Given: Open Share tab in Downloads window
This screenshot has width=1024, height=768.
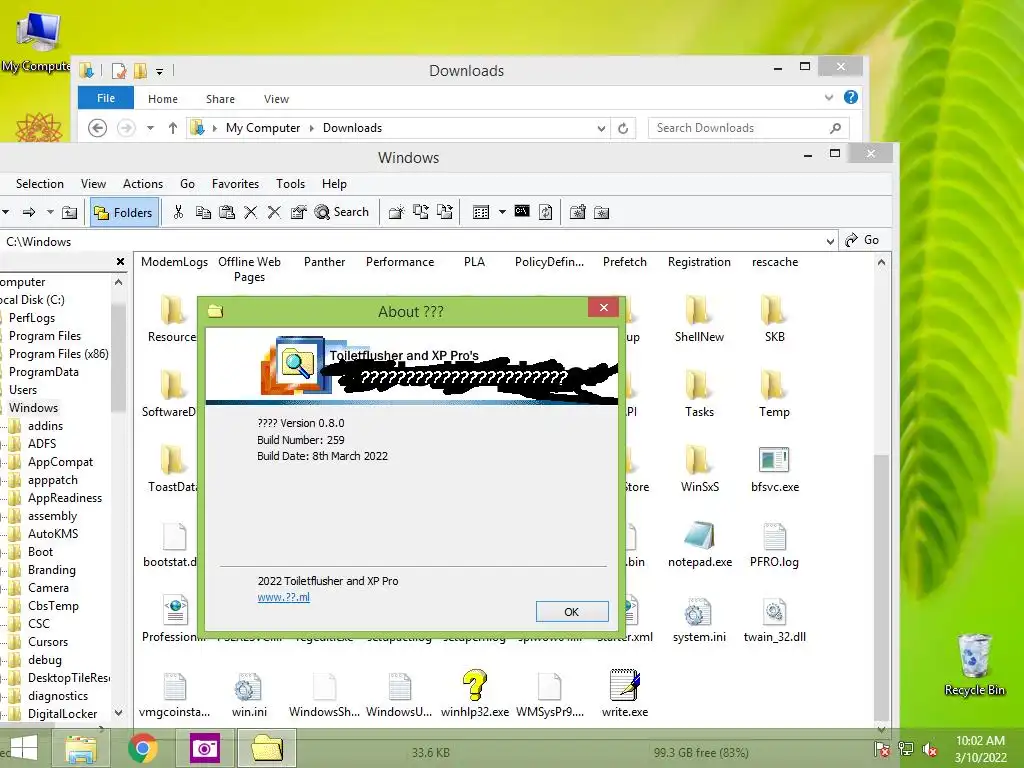Looking at the screenshot, I should pyautogui.click(x=220, y=99).
